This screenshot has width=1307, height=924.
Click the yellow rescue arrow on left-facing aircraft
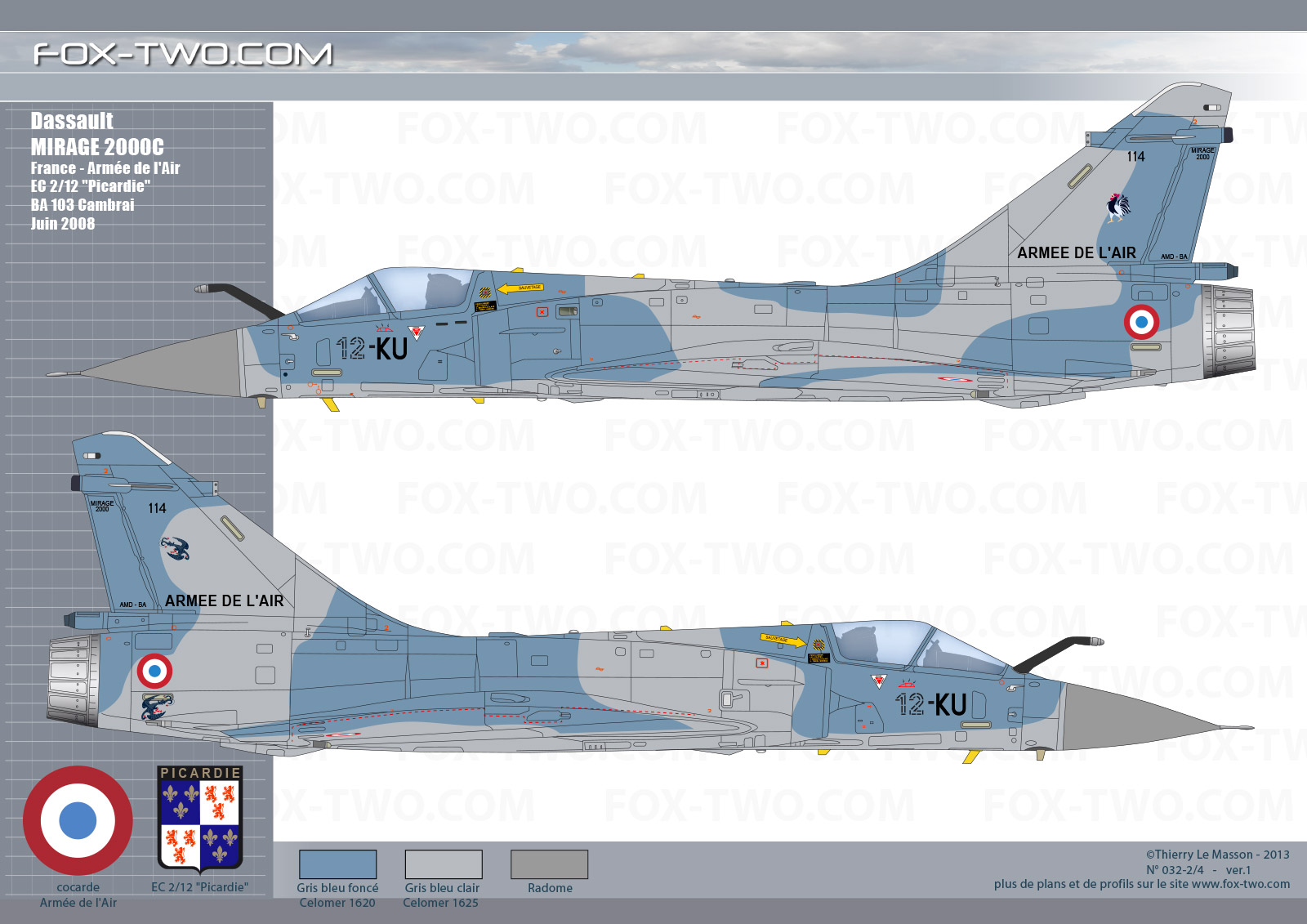click(x=520, y=288)
